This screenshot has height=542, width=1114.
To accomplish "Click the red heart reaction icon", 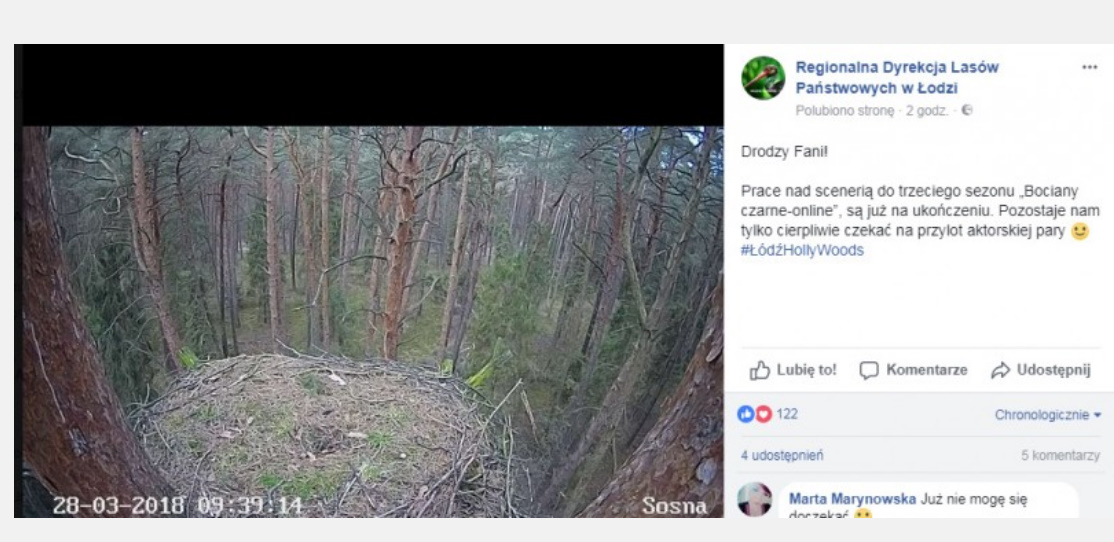I will tap(763, 414).
